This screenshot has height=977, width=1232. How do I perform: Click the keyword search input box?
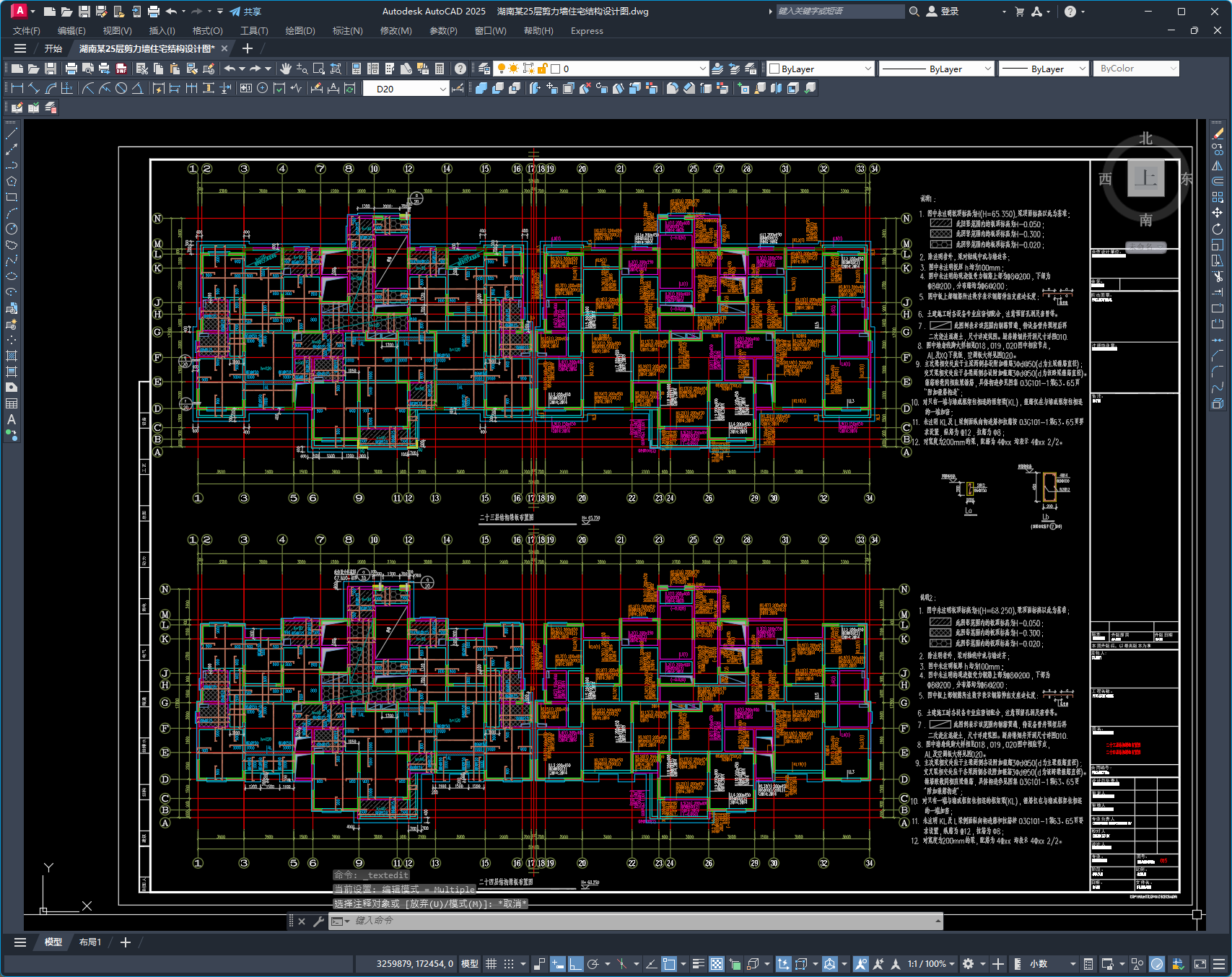[x=839, y=12]
